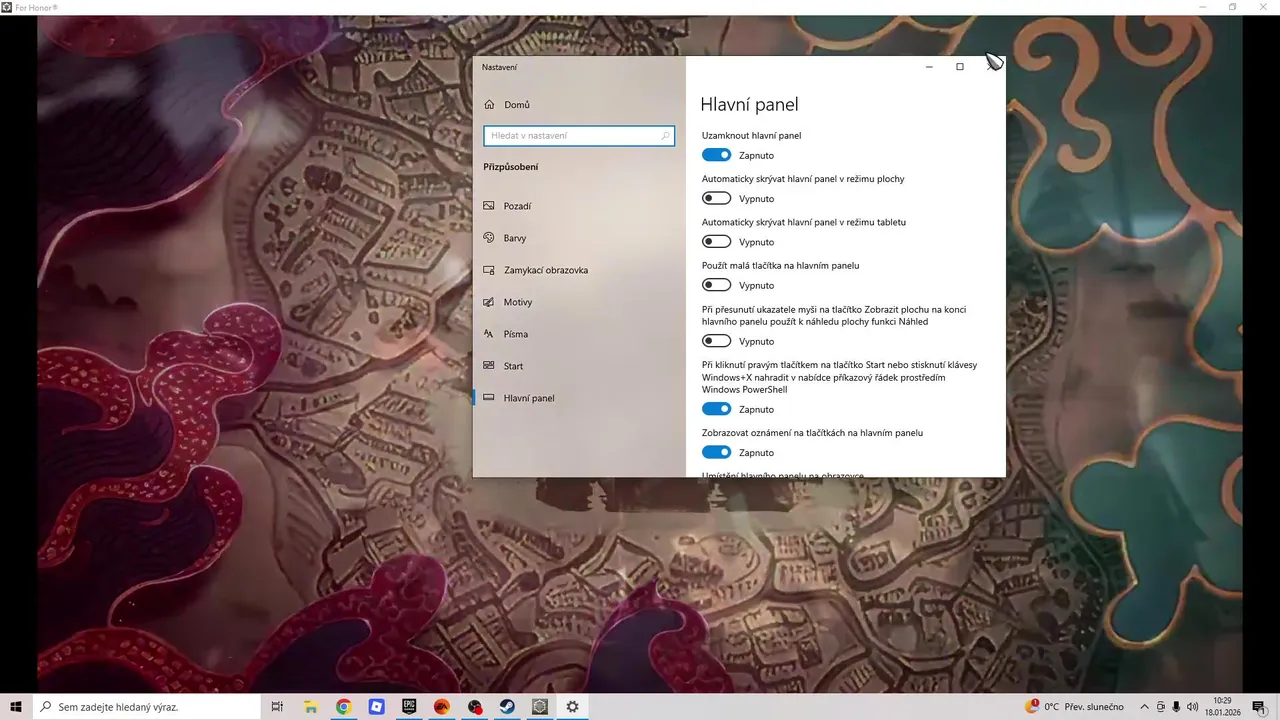Open Epic Games Launcher on taskbar
The width and height of the screenshot is (1280, 720).
click(x=409, y=707)
